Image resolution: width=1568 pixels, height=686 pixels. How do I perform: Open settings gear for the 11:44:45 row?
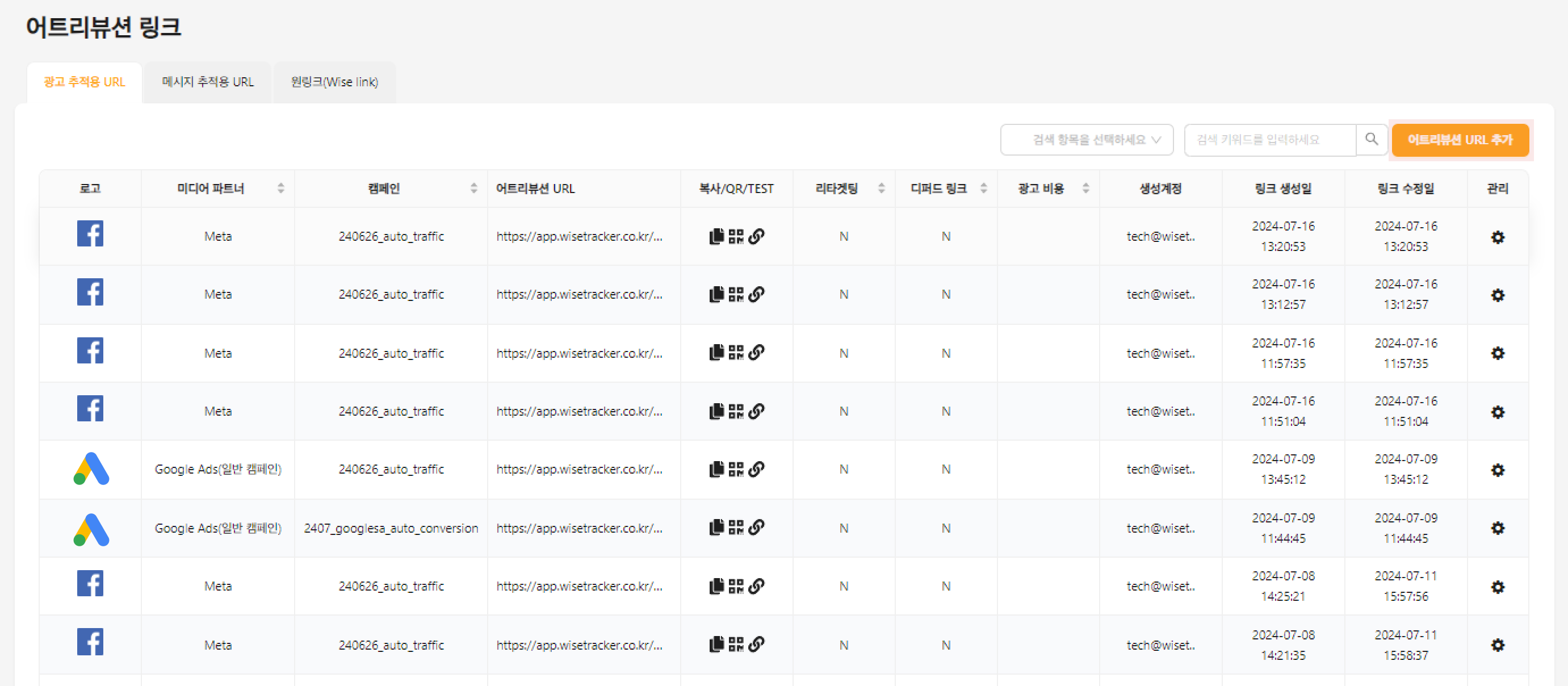point(1498,528)
